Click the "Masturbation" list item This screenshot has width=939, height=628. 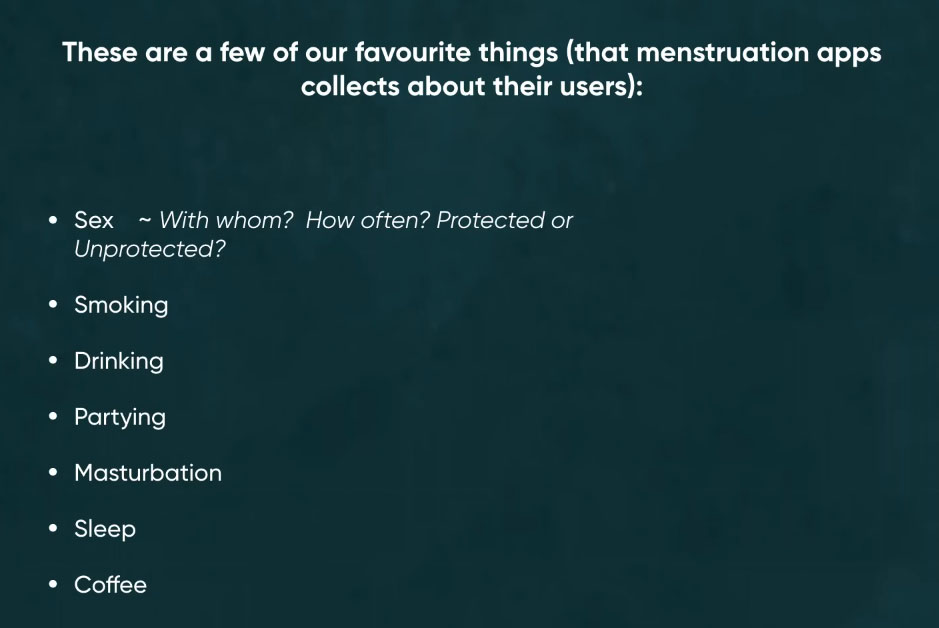[x=148, y=473]
